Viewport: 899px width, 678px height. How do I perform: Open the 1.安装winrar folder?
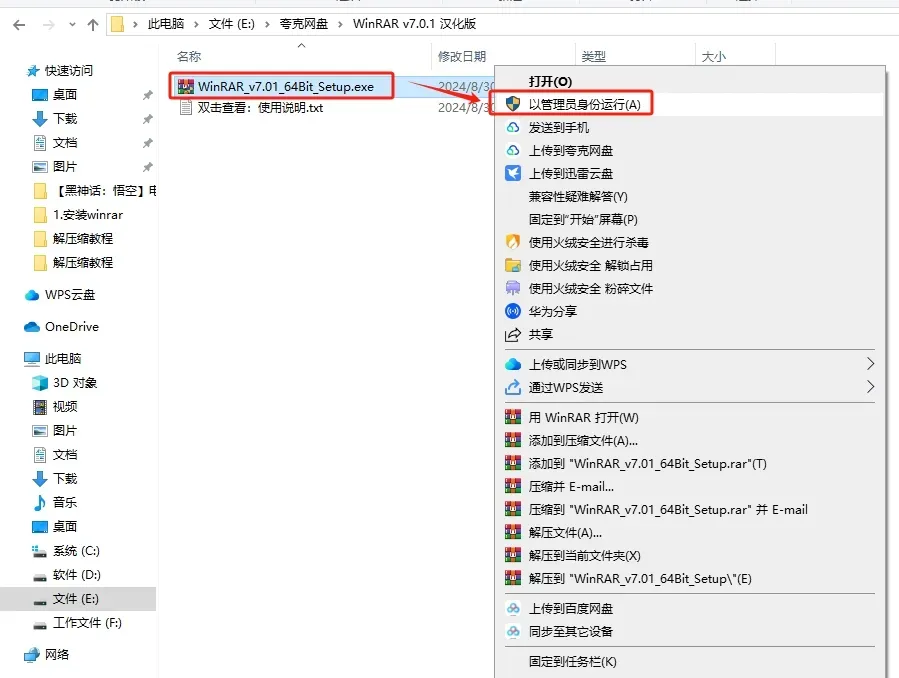point(88,215)
